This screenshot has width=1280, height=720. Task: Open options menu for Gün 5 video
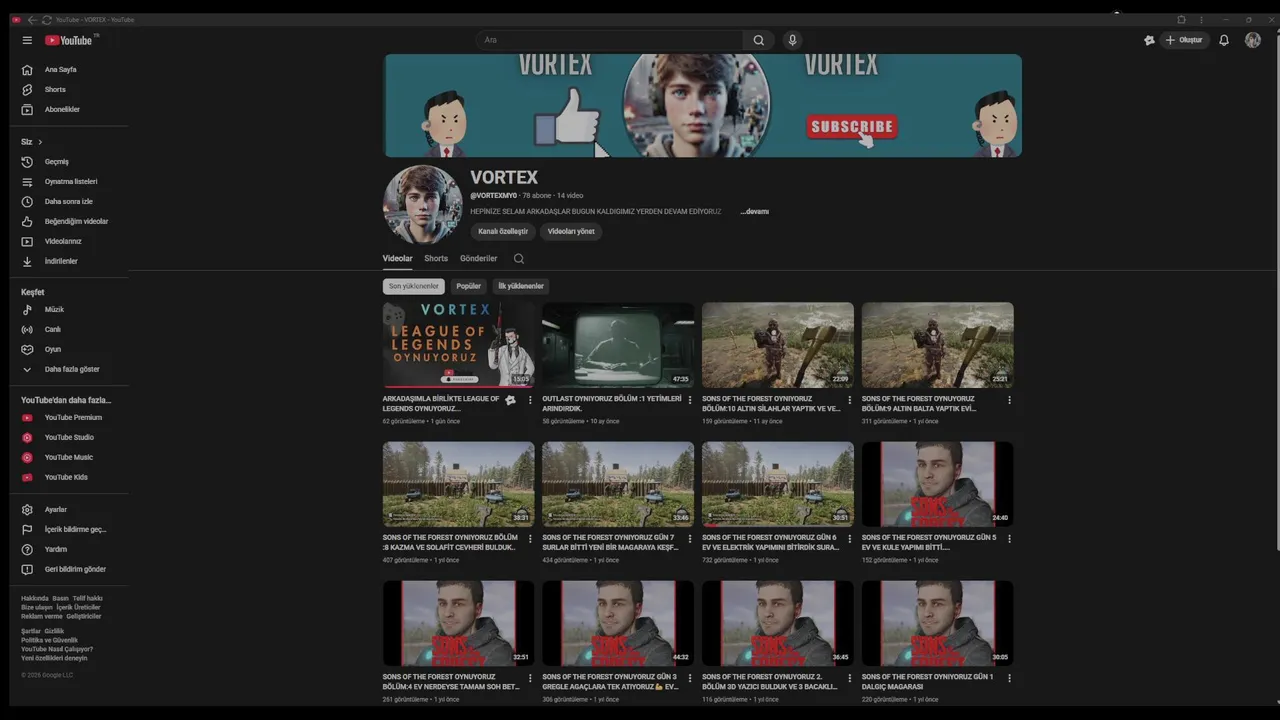1009,539
